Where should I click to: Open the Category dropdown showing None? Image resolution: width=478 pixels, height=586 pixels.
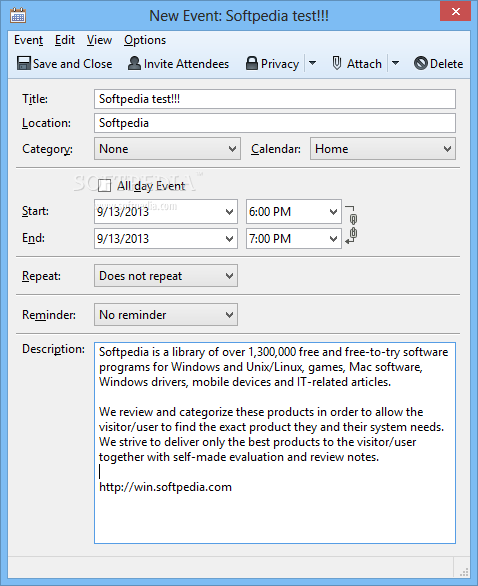coord(167,149)
